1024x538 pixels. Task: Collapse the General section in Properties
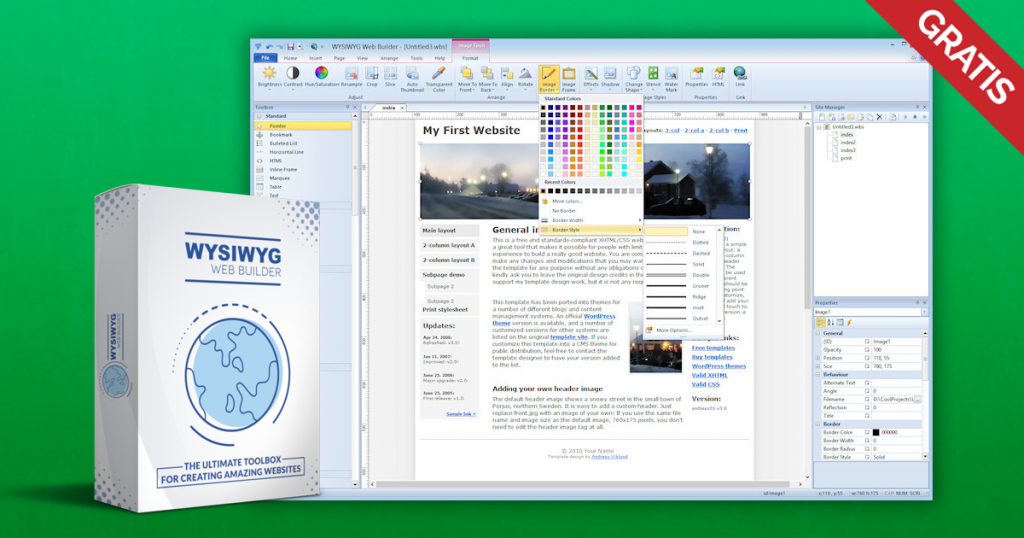click(x=817, y=332)
